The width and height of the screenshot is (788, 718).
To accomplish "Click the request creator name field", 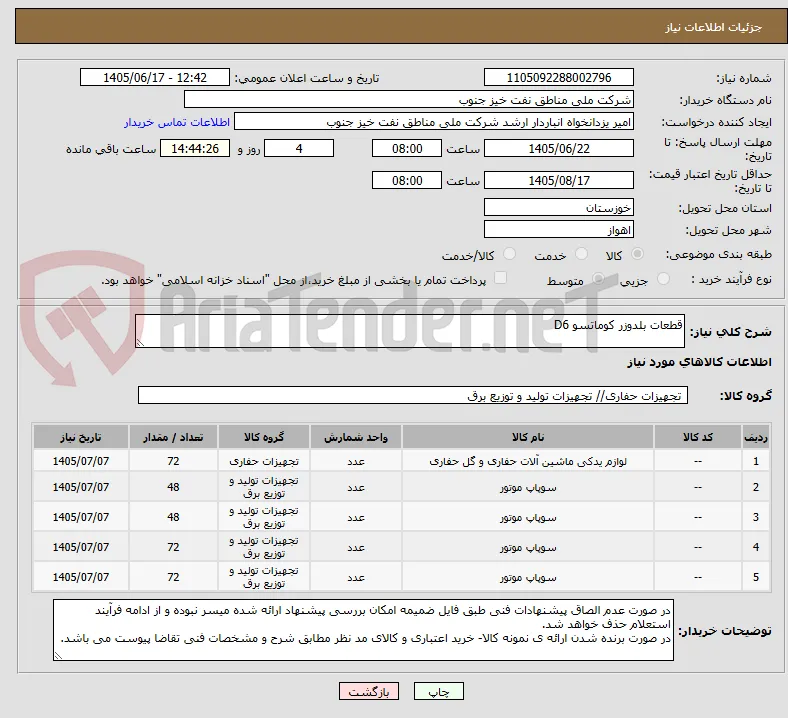I will point(434,122).
